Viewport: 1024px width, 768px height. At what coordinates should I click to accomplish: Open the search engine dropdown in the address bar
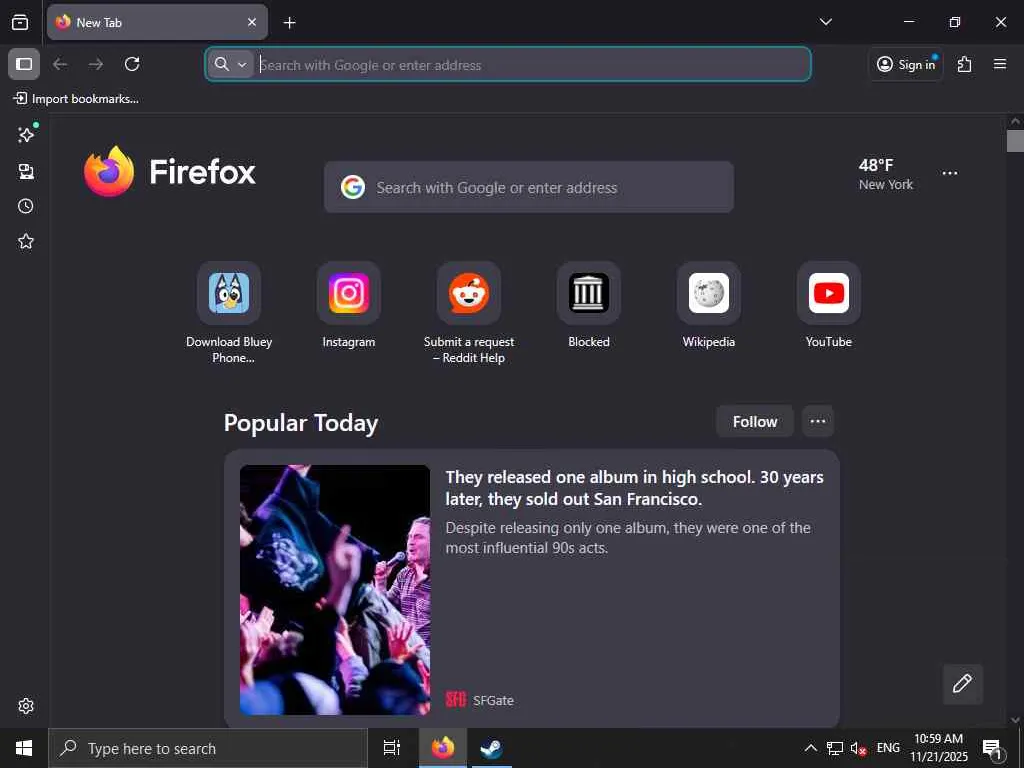(x=231, y=64)
